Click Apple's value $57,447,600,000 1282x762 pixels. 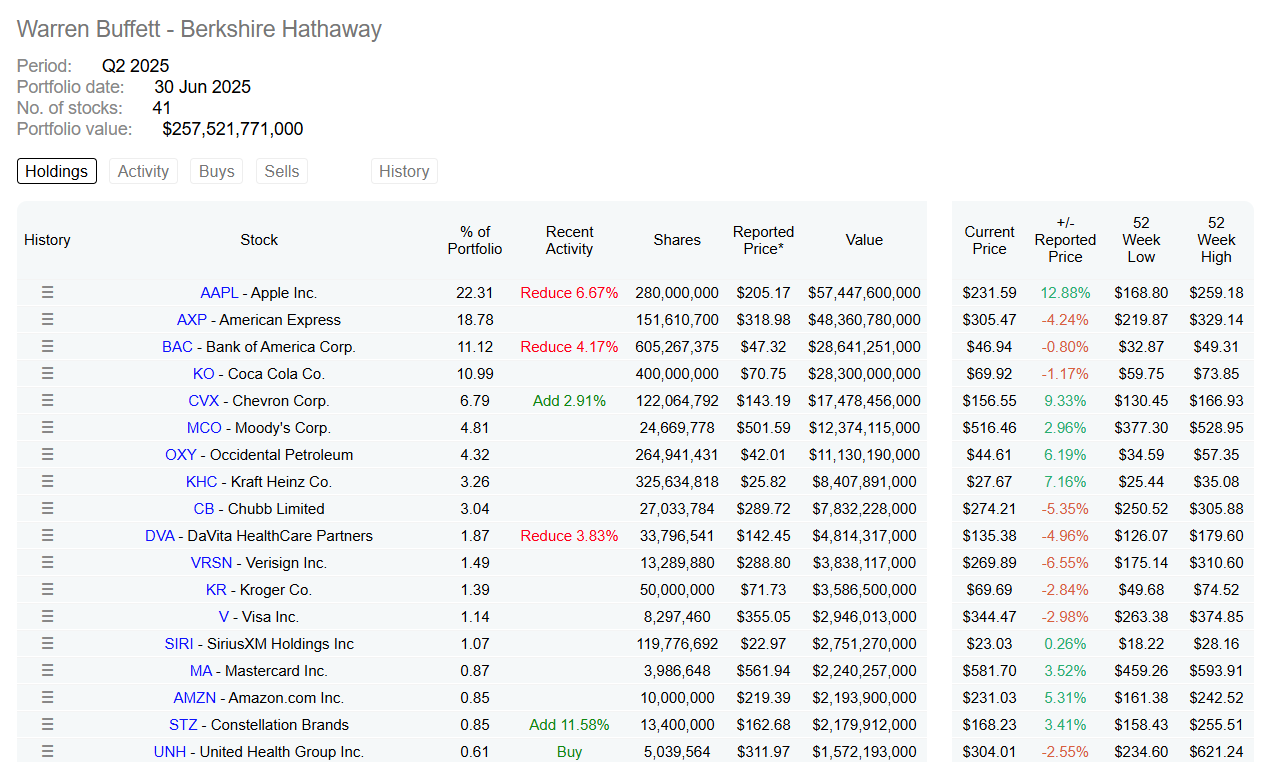pos(864,293)
